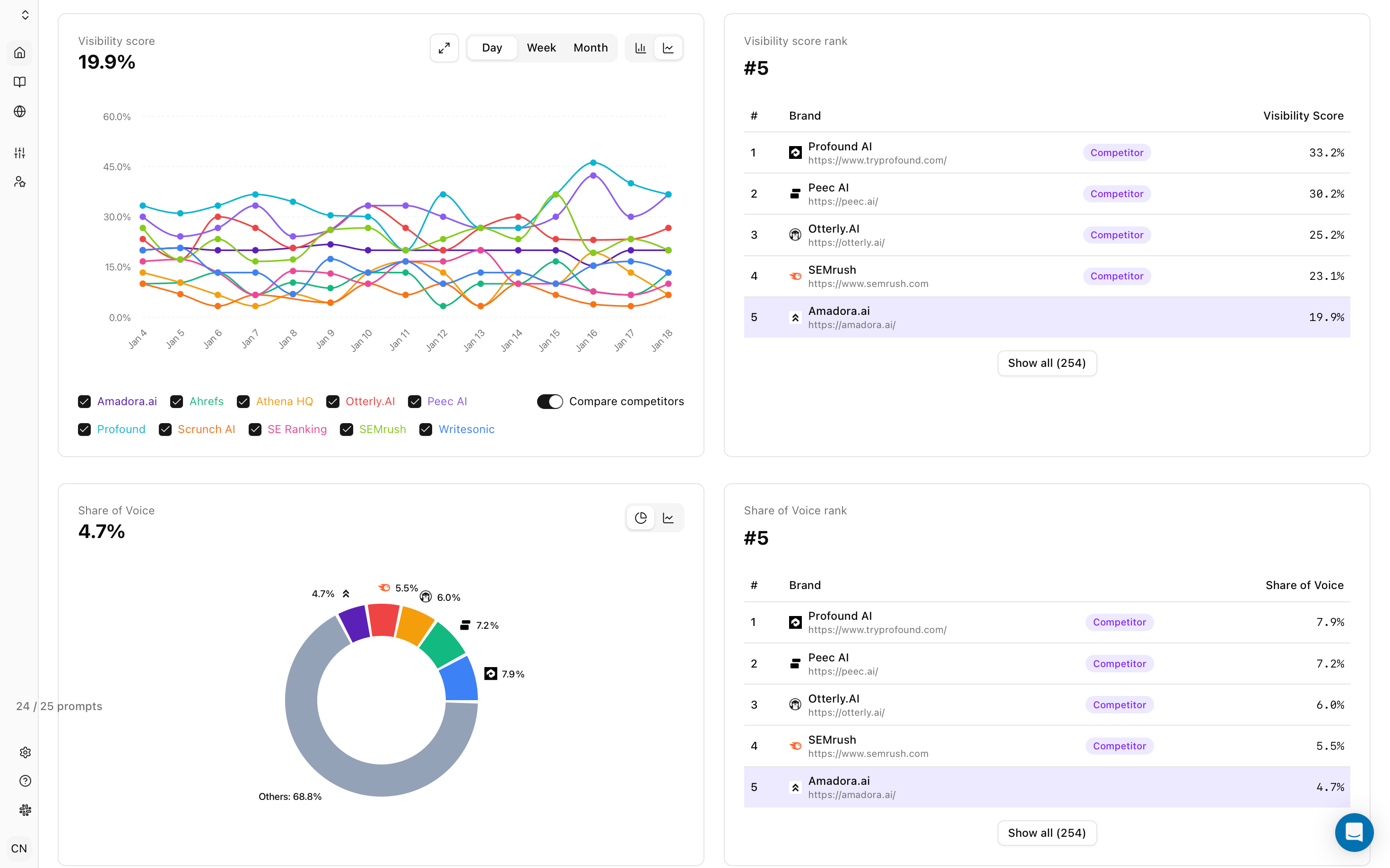Viewport: 1390px width, 868px height.
Task: Uncheck the Peec AI series checkbox
Action: click(415, 402)
